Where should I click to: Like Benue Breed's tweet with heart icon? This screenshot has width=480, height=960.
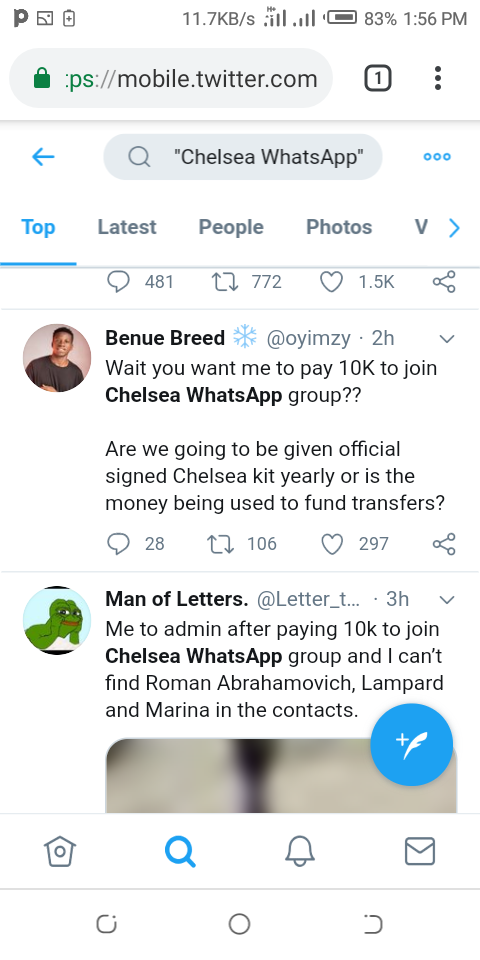coord(332,544)
